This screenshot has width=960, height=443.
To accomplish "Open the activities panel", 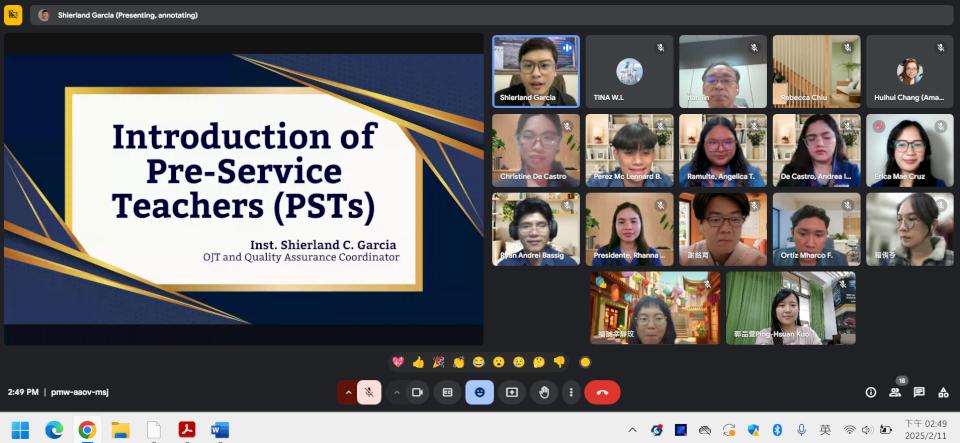I will pos(943,392).
